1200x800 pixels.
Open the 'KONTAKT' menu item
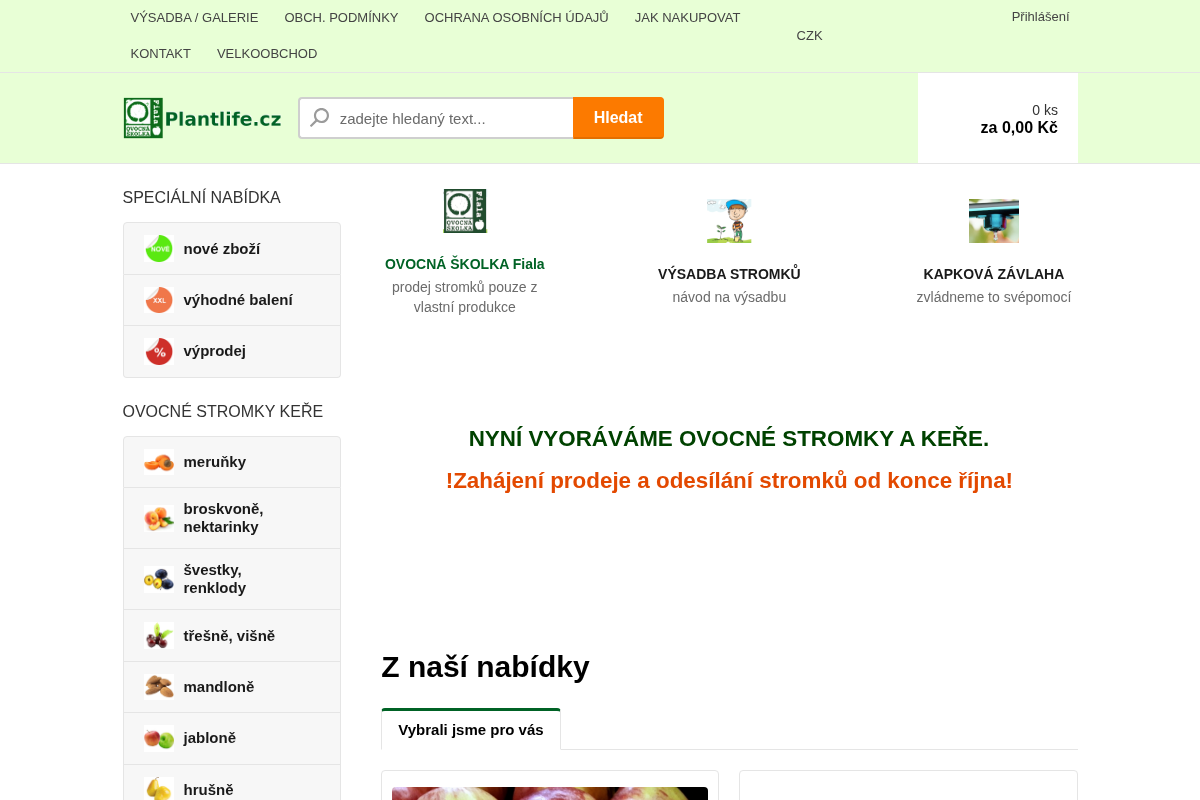161,54
